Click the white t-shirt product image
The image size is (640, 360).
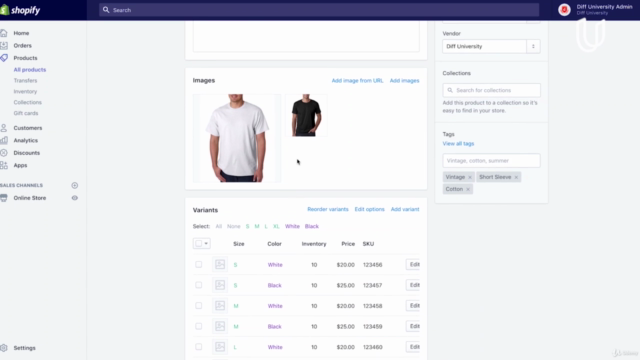[237, 138]
